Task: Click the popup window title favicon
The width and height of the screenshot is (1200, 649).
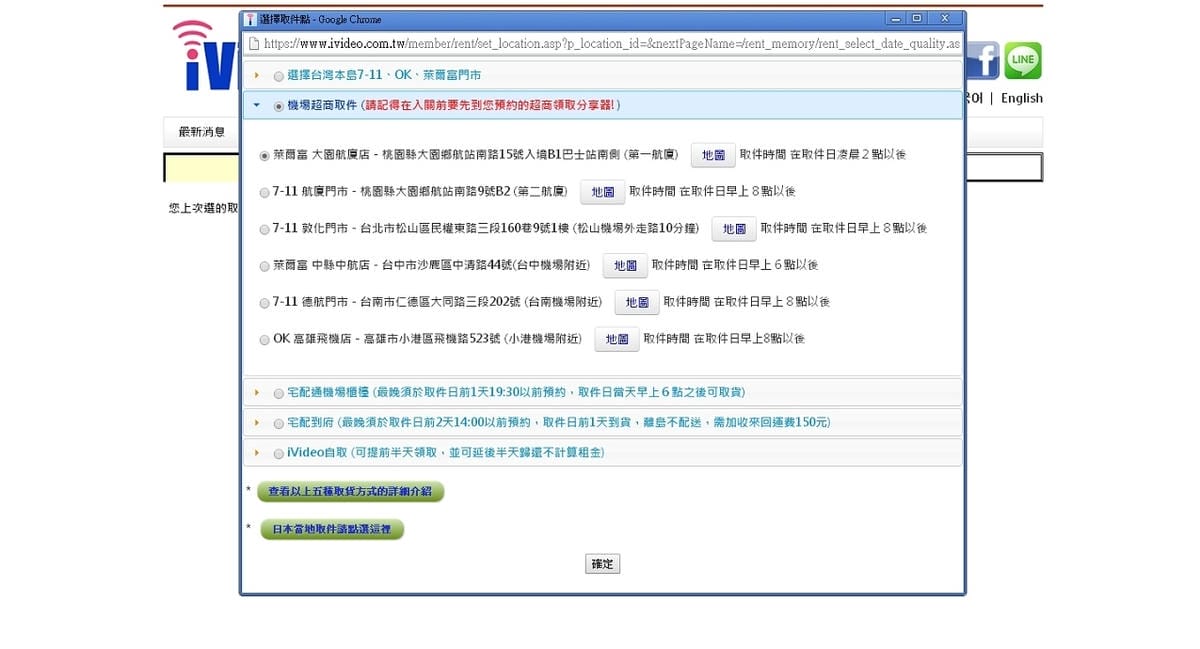Action: [x=250, y=19]
